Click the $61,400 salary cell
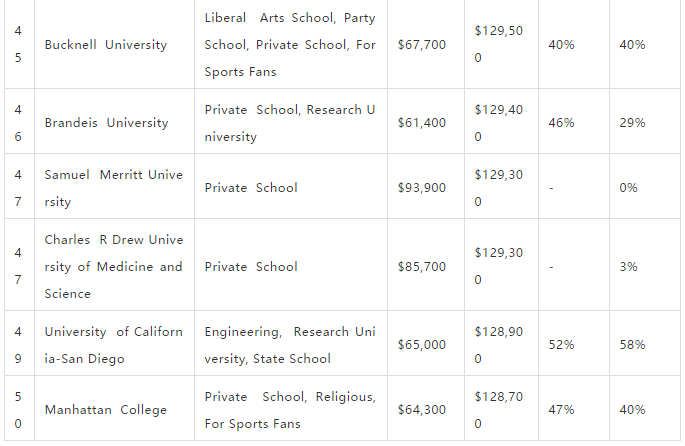This screenshot has width=685, height=446. pyautogui.click(x=426, y=123)
